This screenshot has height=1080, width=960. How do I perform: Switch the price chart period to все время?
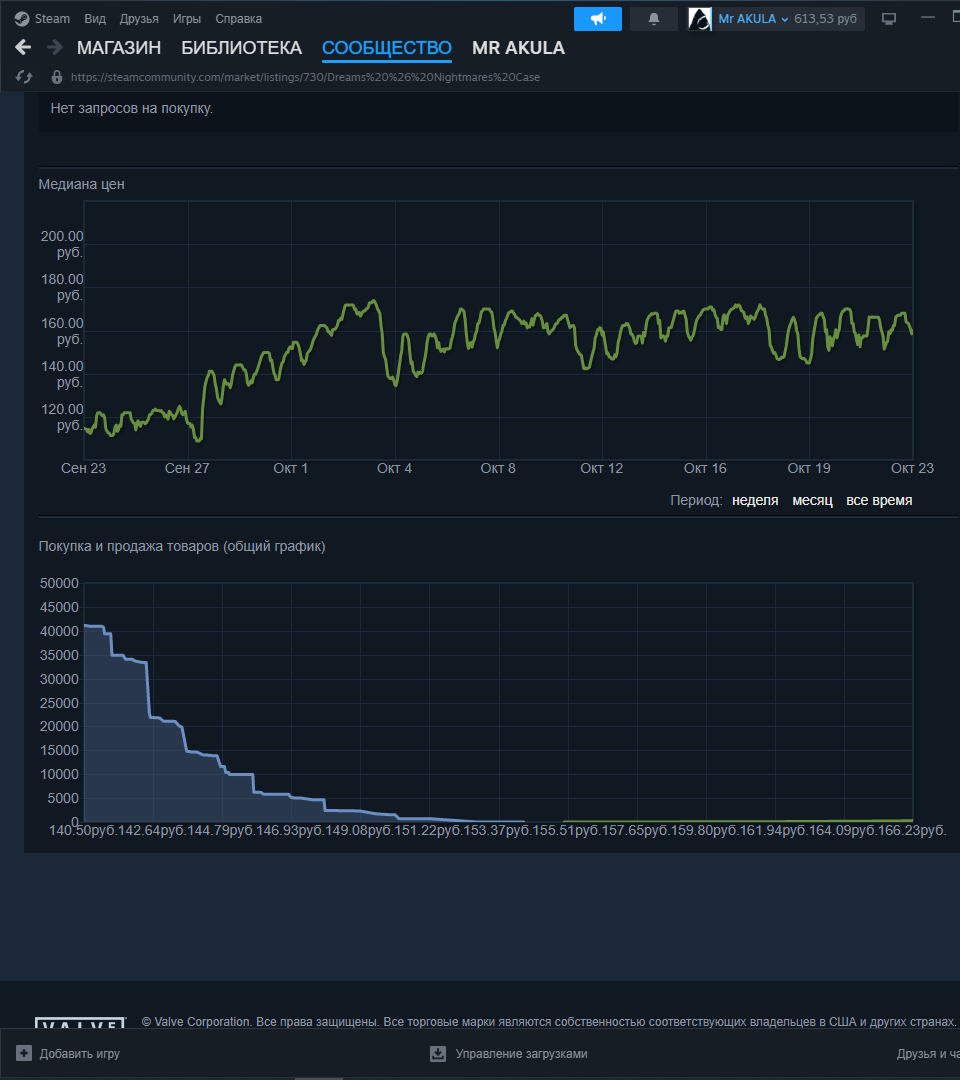[878, 500]
